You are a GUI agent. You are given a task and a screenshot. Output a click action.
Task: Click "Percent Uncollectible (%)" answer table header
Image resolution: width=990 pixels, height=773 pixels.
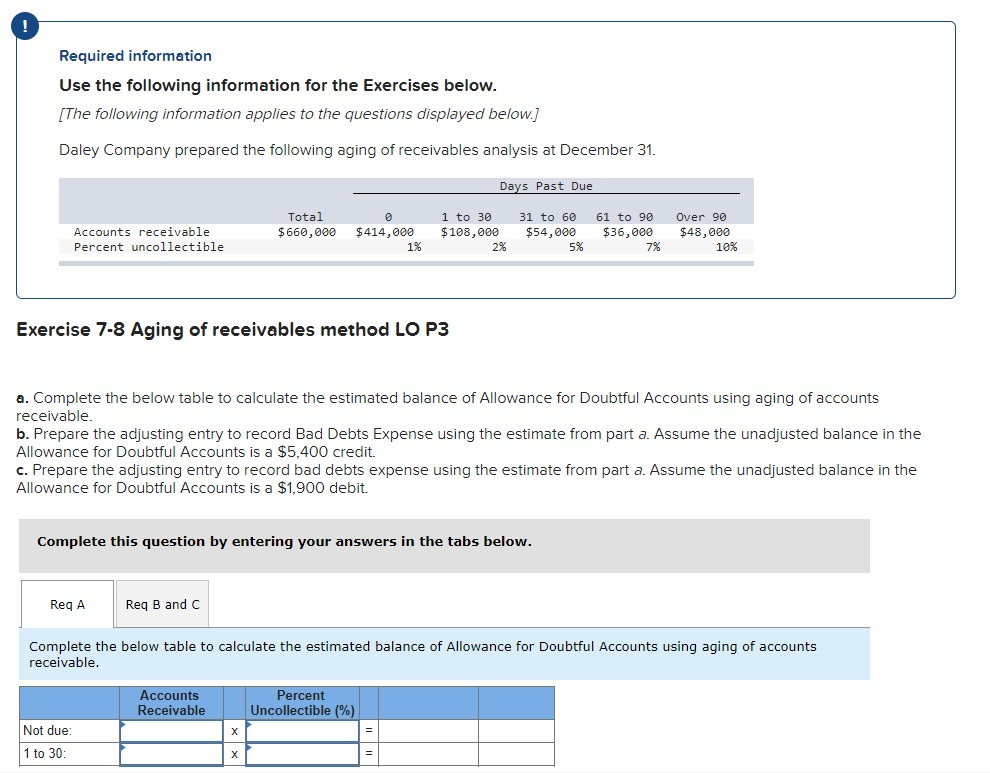[x=302, y=703]
